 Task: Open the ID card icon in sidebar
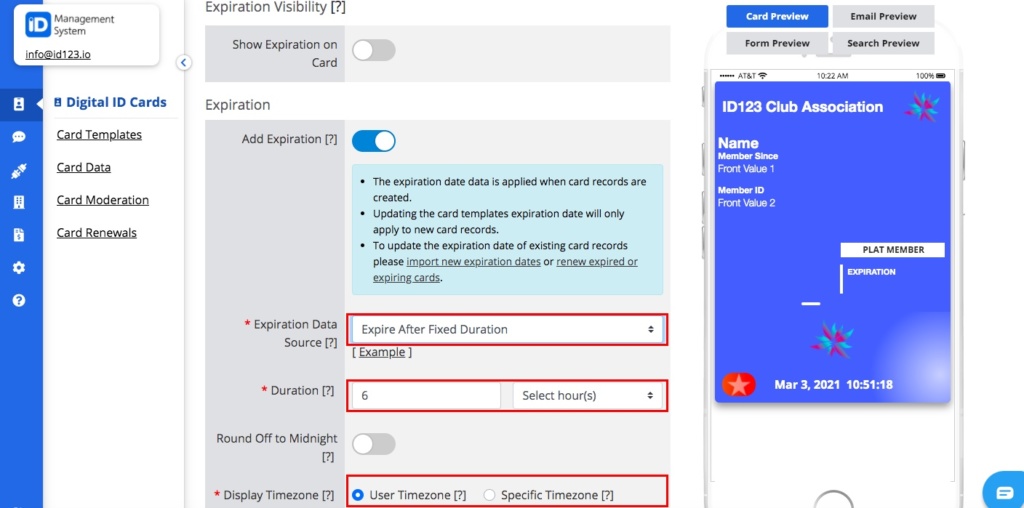click(x=19, y=104)
